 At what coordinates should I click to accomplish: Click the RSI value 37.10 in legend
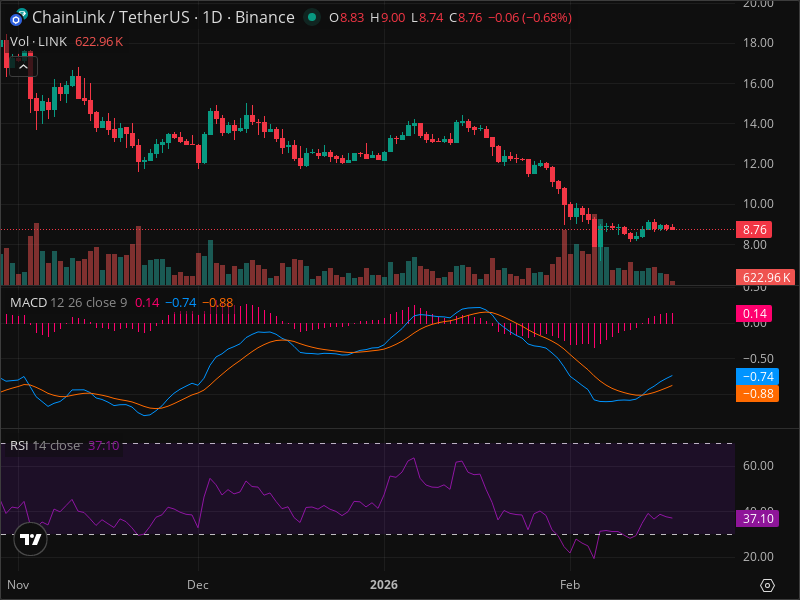pyautogui.click(x=104, y=445)
